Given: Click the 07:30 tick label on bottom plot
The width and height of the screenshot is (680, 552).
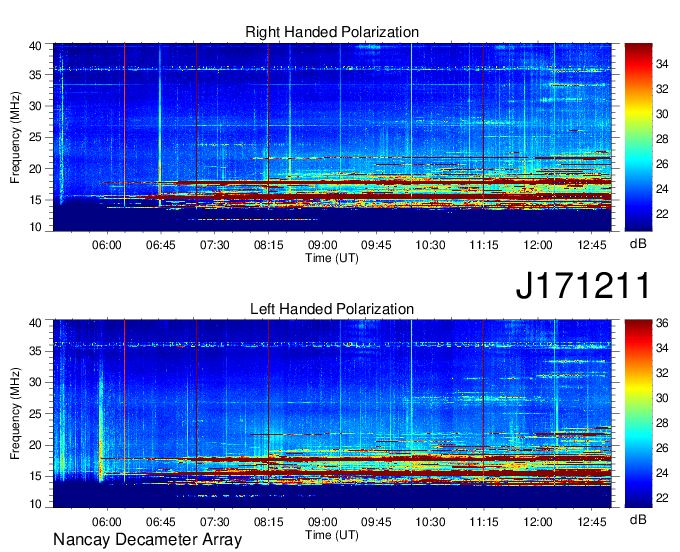Looking at the screenshot, I should point(214,522).
